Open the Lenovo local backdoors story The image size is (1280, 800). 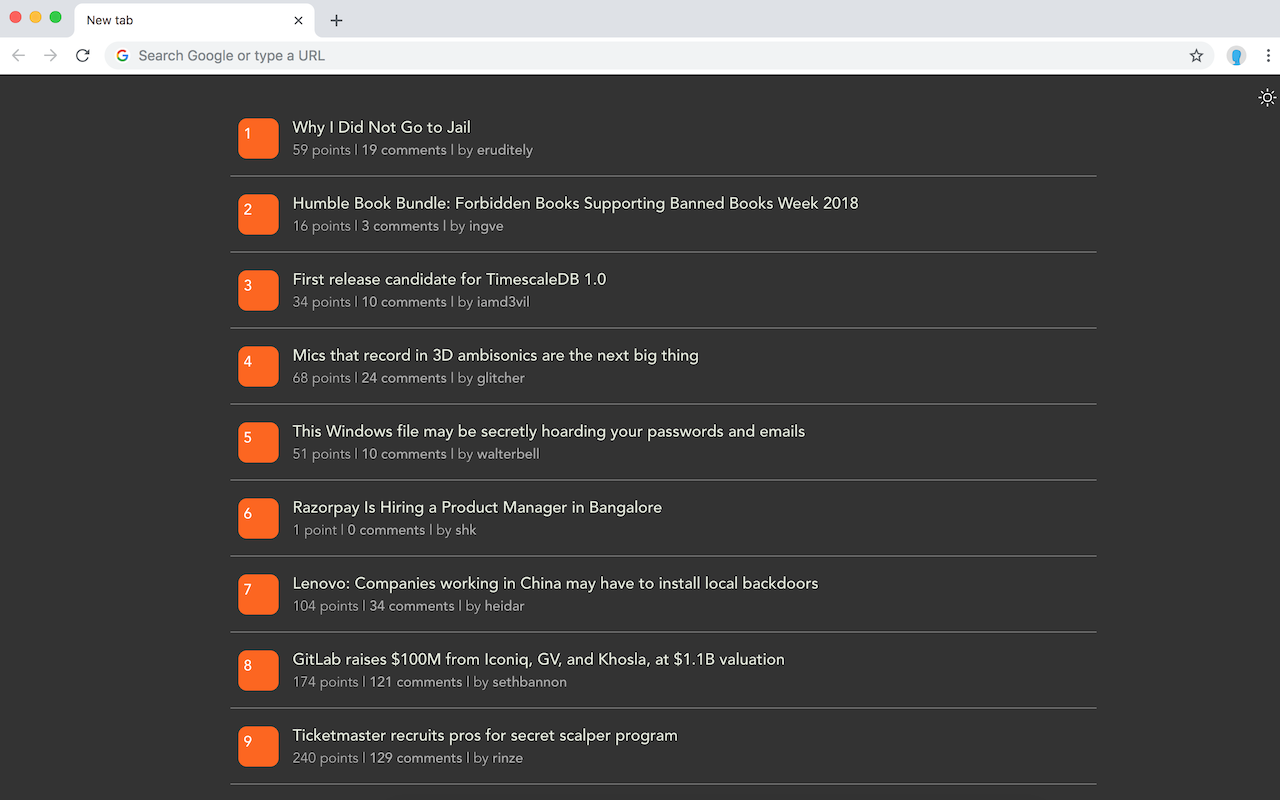[555, 583]
